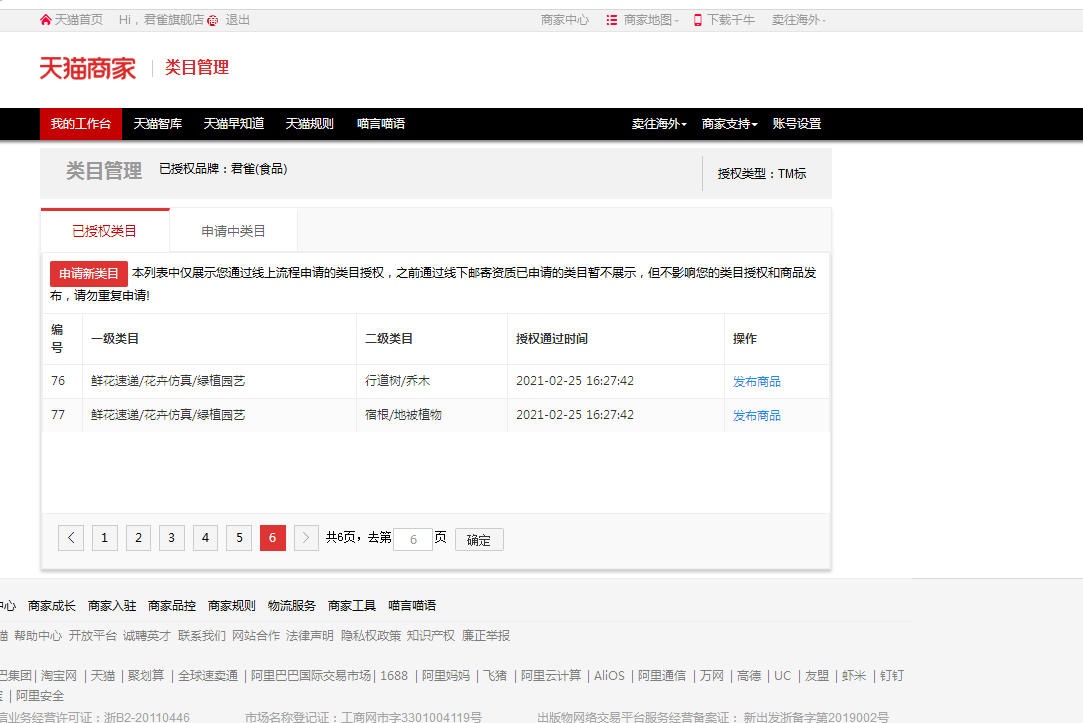The height and width of the screenshot is (723, 1083).
Task: Click the red house icon beside 天猫首页
Action: [46, 20]
